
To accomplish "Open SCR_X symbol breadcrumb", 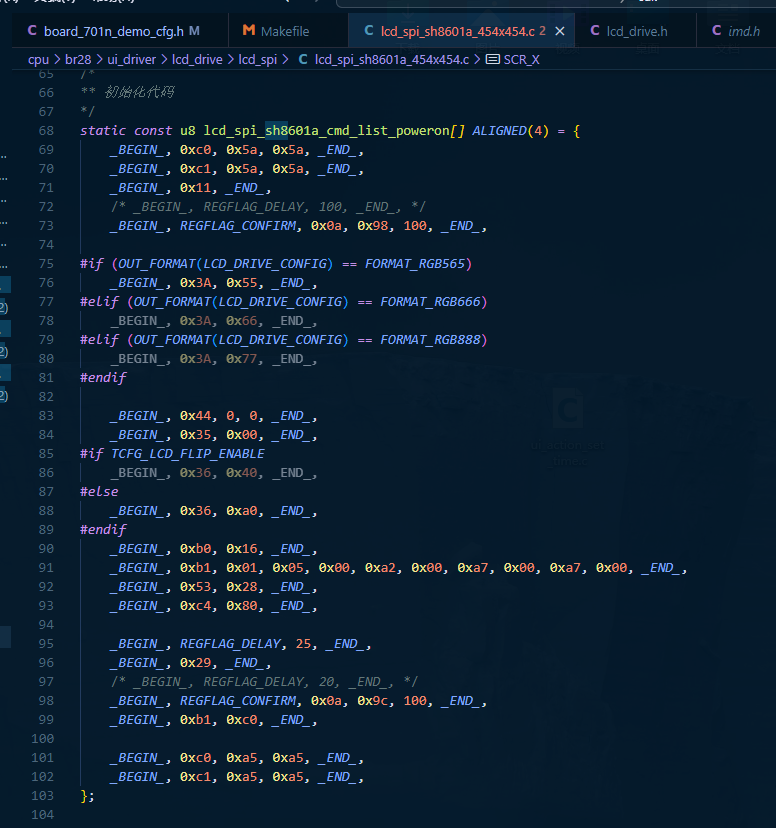I will click(x=522, y=60).
